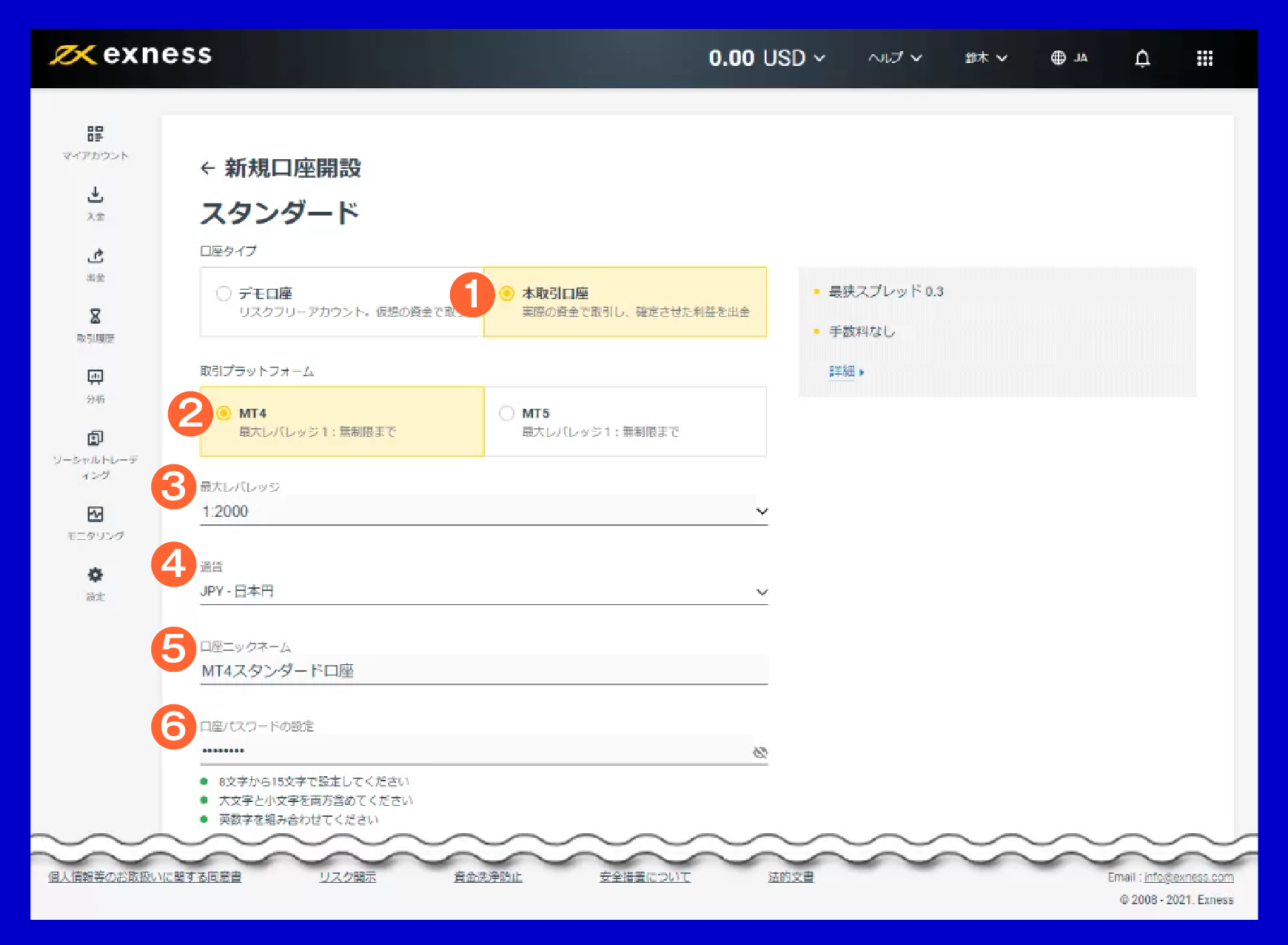This screenshot has height=945, width=1288.
Task: Open the 鈴木 user menu dropdown
Action: [x=986, y=58]
